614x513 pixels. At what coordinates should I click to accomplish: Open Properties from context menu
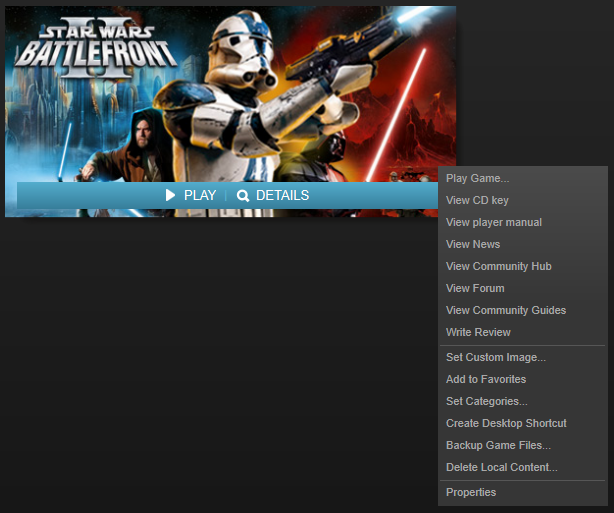[523, 492]
